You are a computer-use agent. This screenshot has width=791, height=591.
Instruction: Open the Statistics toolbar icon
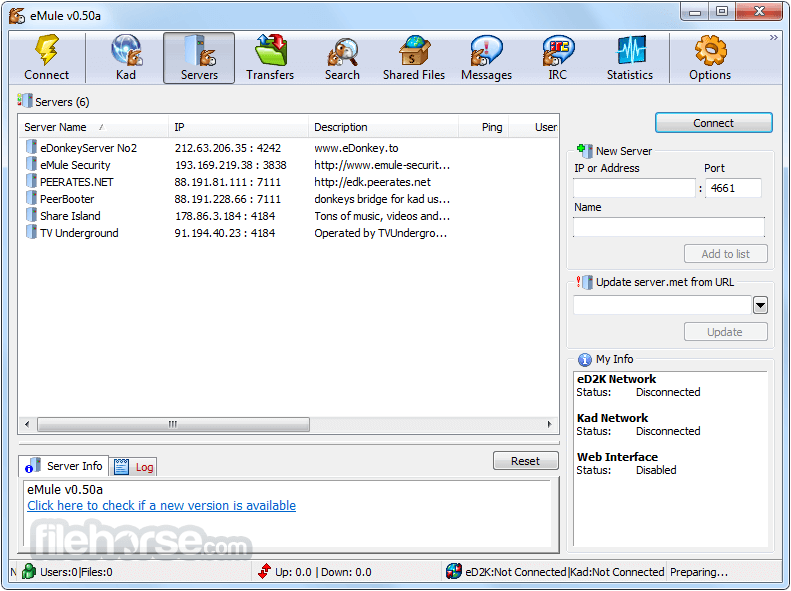(630, 50)
